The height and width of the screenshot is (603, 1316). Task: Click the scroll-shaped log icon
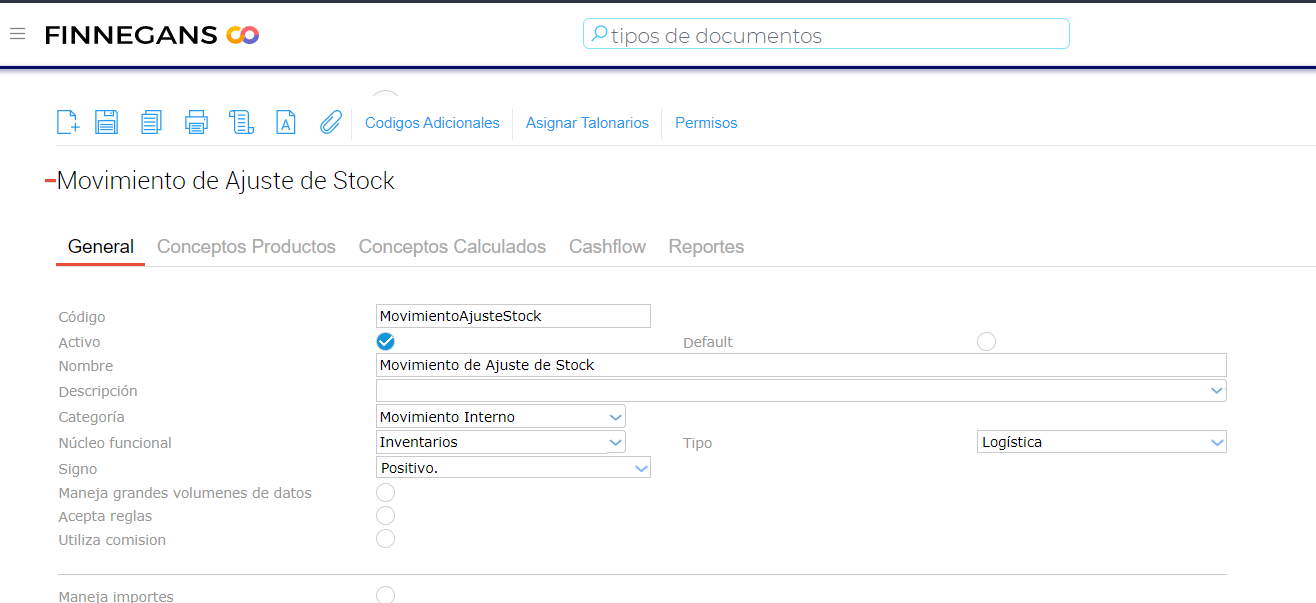pyautogui.click(x=241, y=122)
